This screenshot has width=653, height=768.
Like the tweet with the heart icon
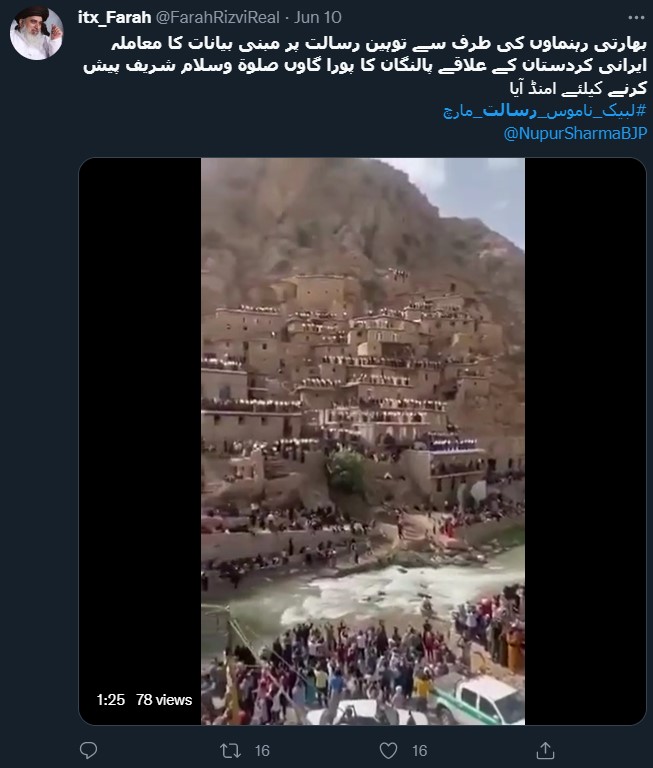point(388,750)
